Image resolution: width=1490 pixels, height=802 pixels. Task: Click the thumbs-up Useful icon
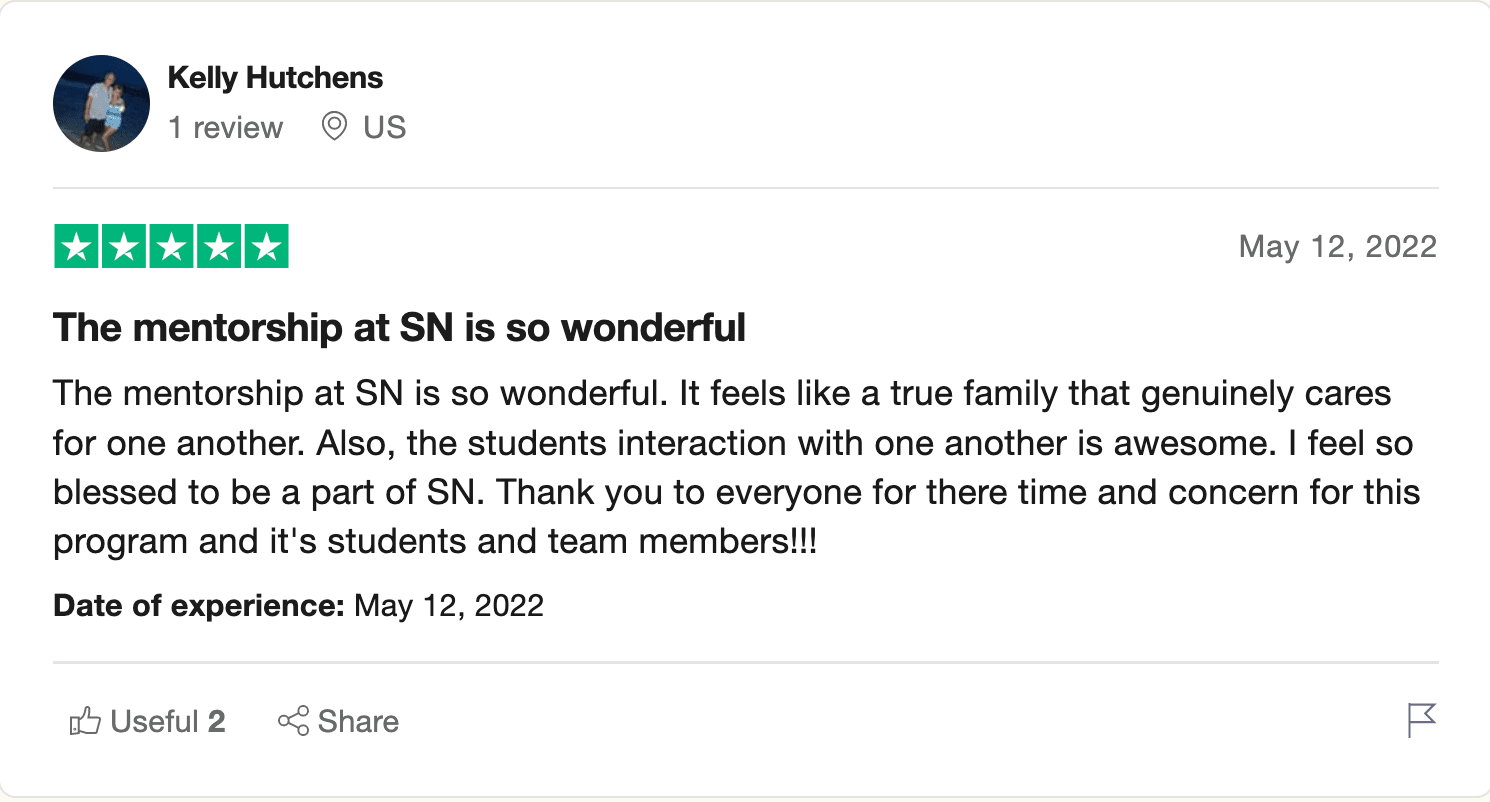[x=85, y=721]
